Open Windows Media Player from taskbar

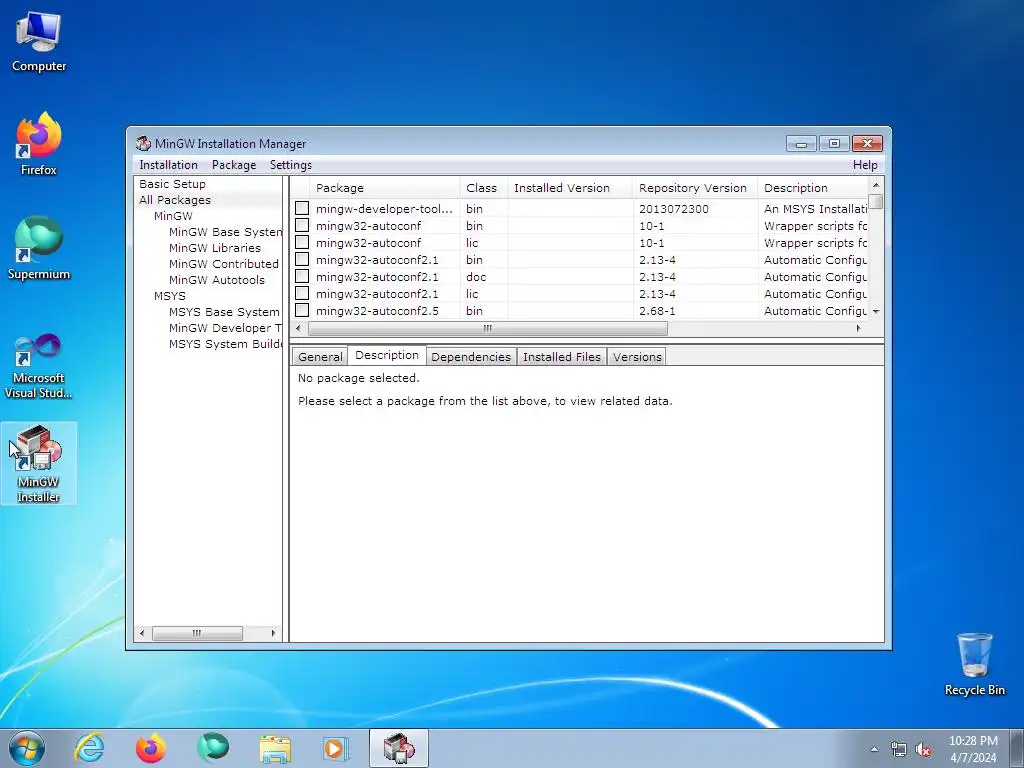[337, 748]
